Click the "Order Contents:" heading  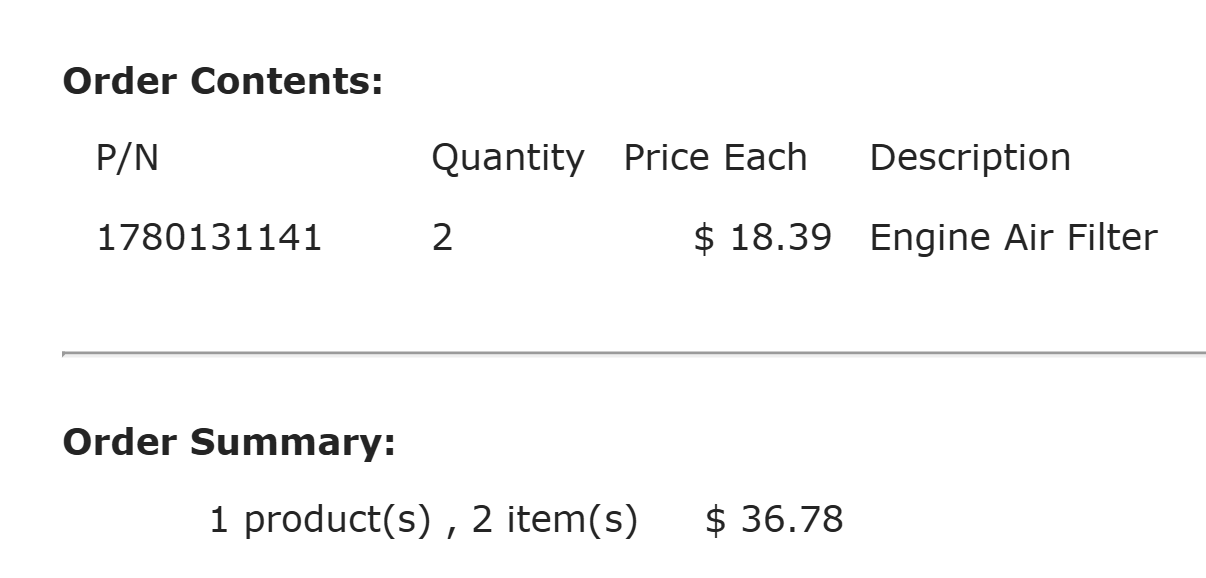tap(223, 82)
